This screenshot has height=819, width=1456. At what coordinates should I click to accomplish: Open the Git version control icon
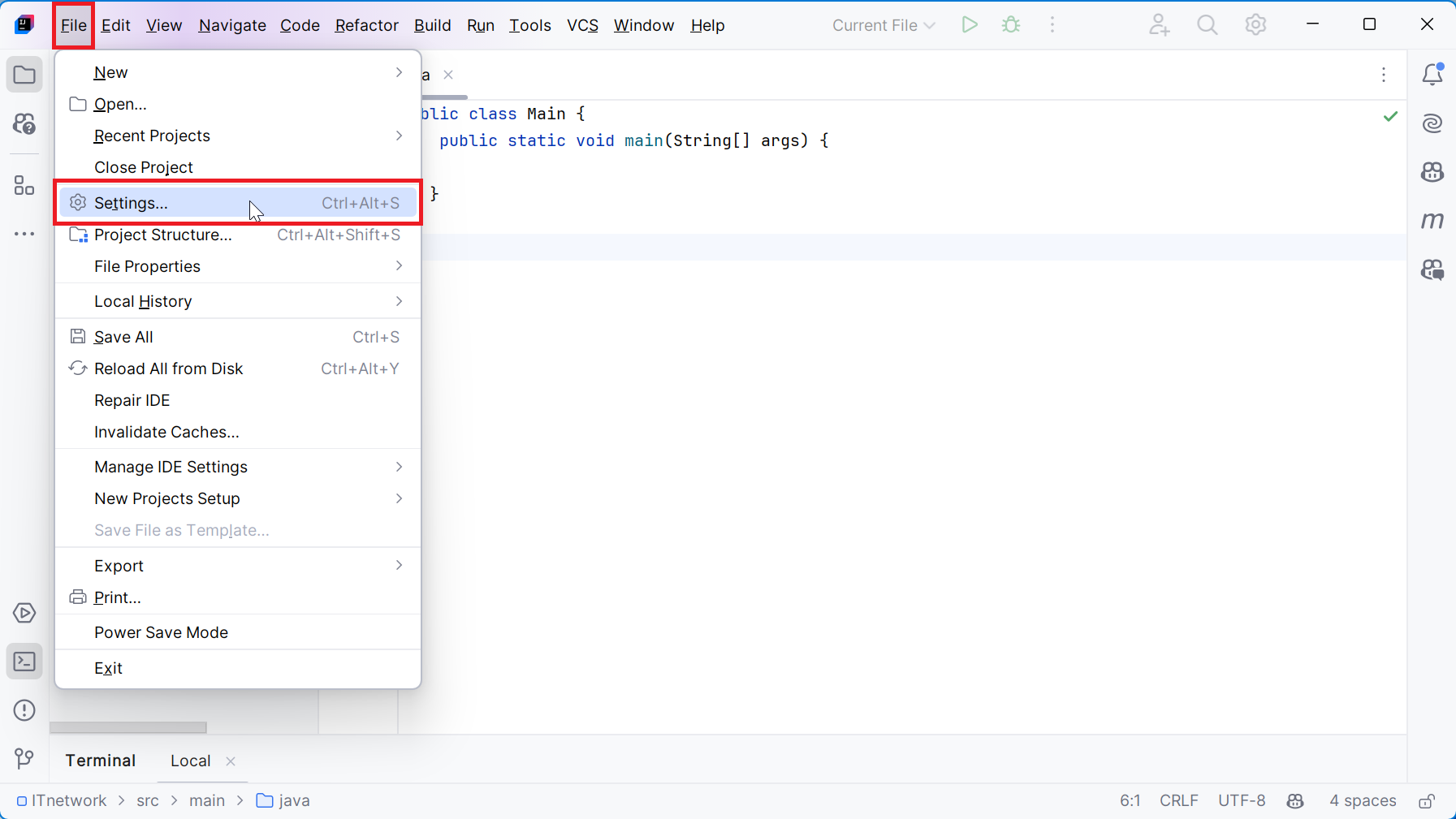[24, 759]
